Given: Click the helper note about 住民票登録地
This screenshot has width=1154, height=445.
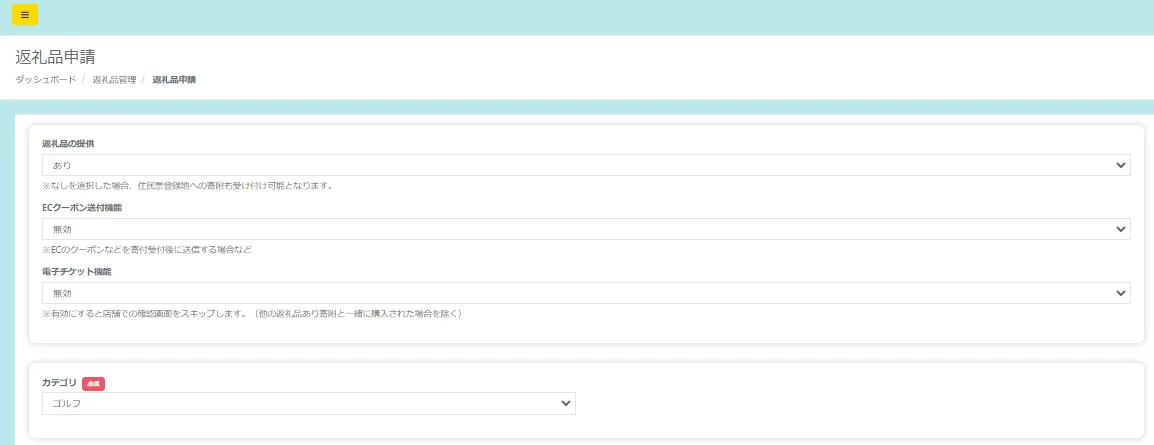Looking at the screenshot, I should coord(187,185).
